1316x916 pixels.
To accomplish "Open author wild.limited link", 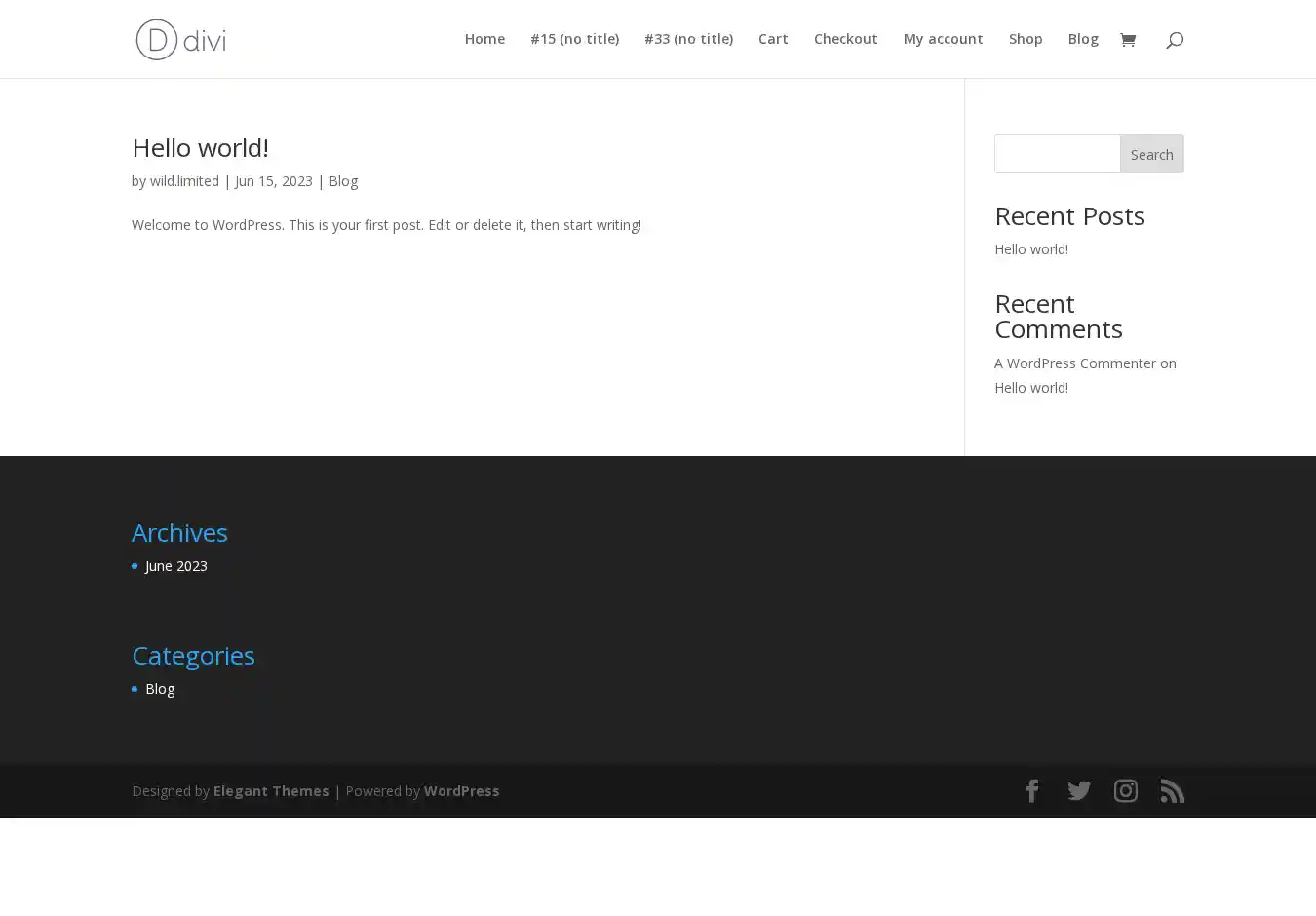I will coord(184,181).
